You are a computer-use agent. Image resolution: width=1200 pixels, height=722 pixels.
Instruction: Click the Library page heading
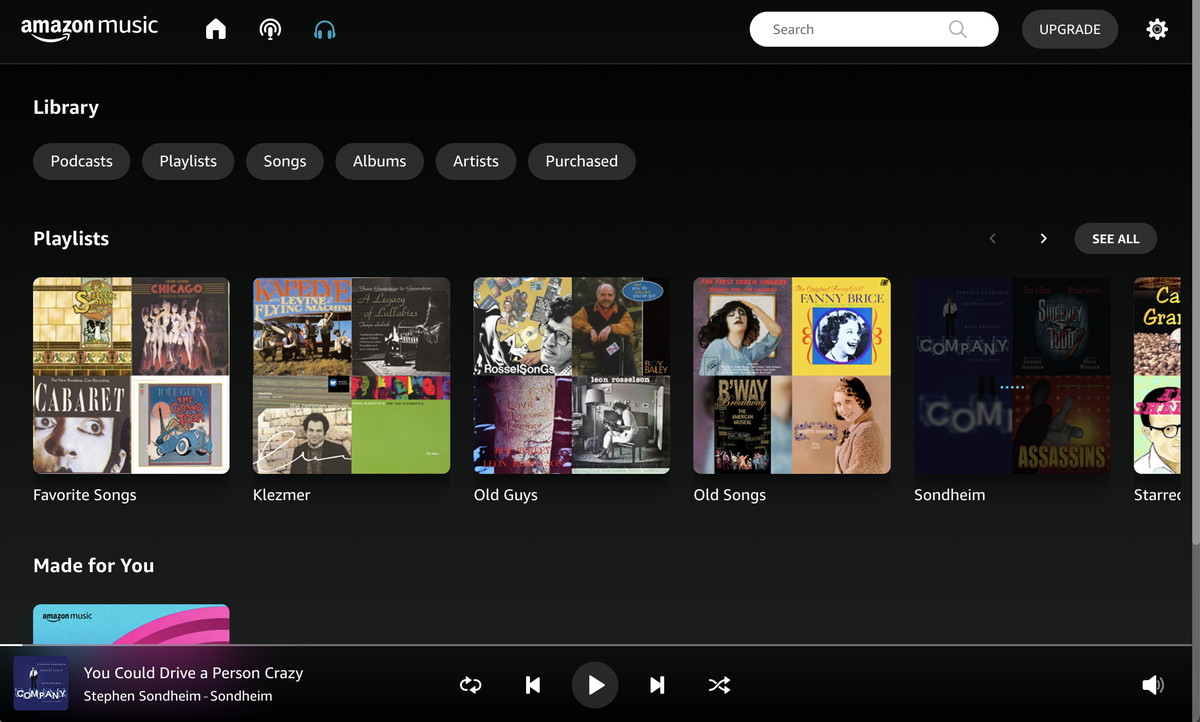(66, 108)
